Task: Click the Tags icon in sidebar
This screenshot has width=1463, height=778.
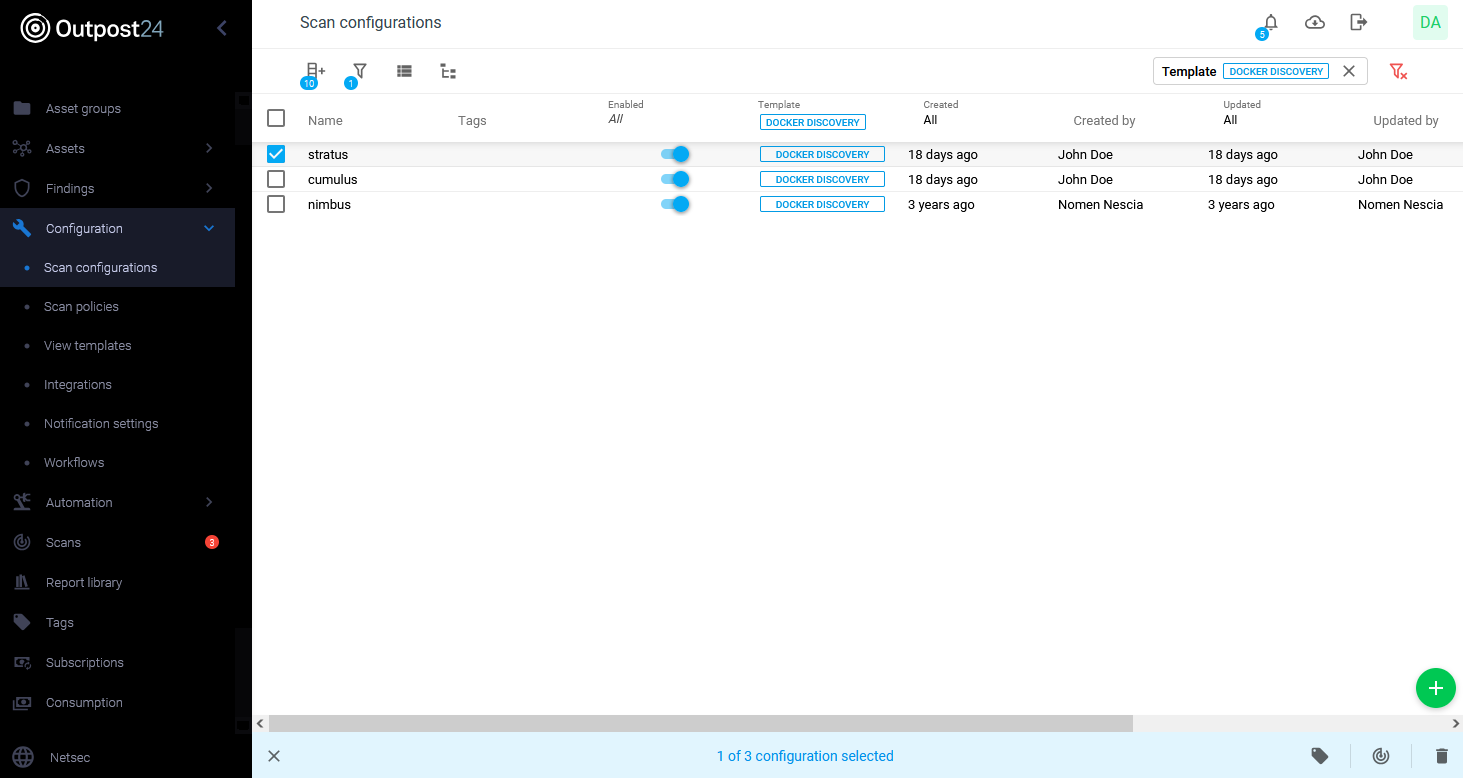Action: (22, 622)
